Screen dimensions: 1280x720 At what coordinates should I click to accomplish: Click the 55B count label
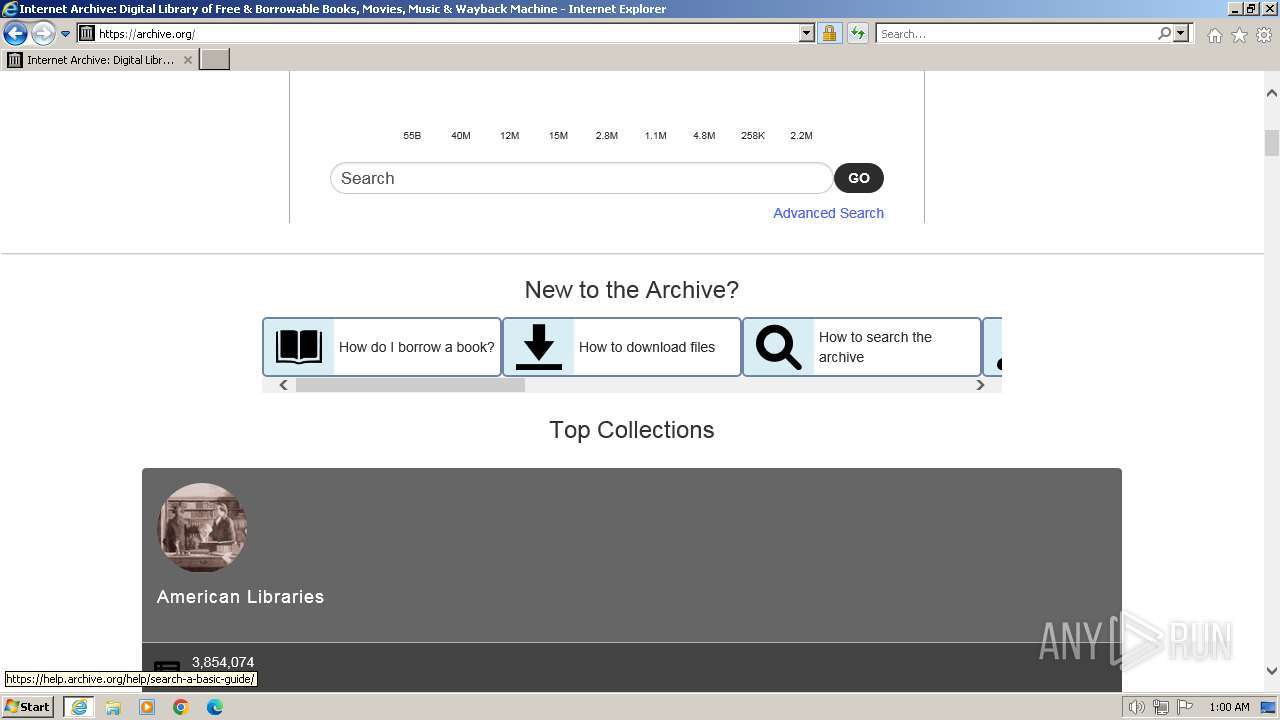point(412,136)
